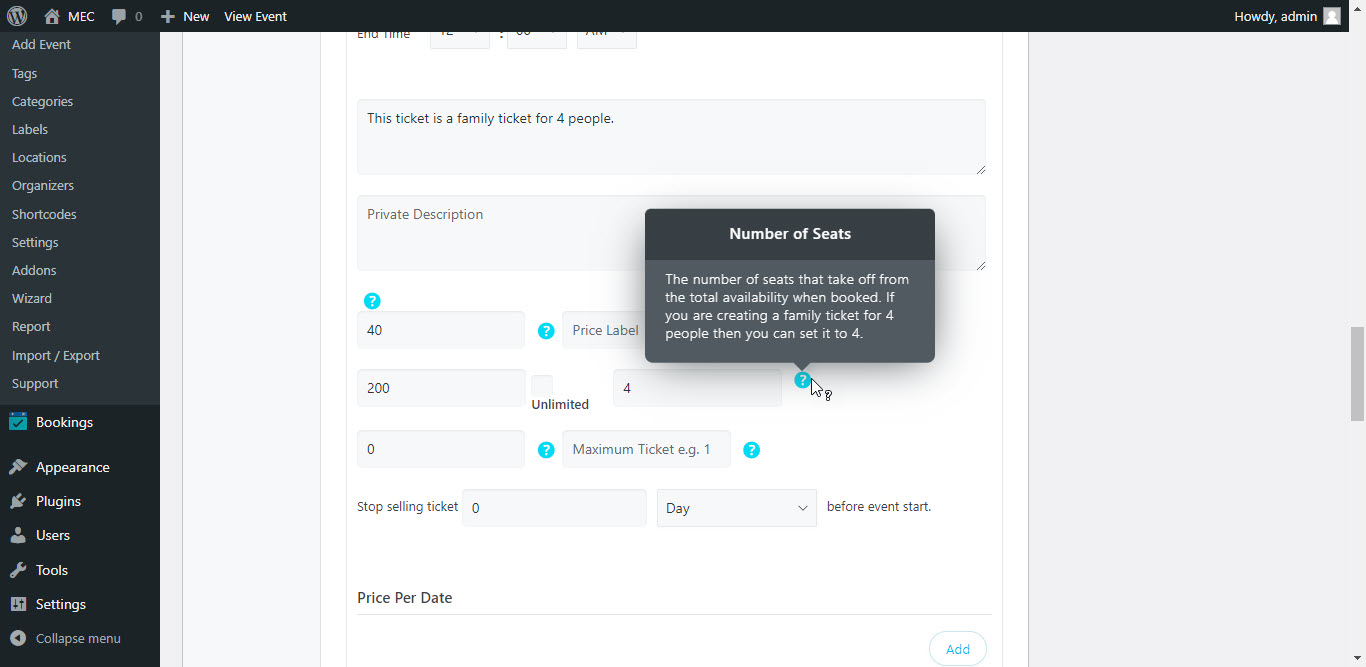
Task: Click the plus New icon
Action: pos(168,16)
